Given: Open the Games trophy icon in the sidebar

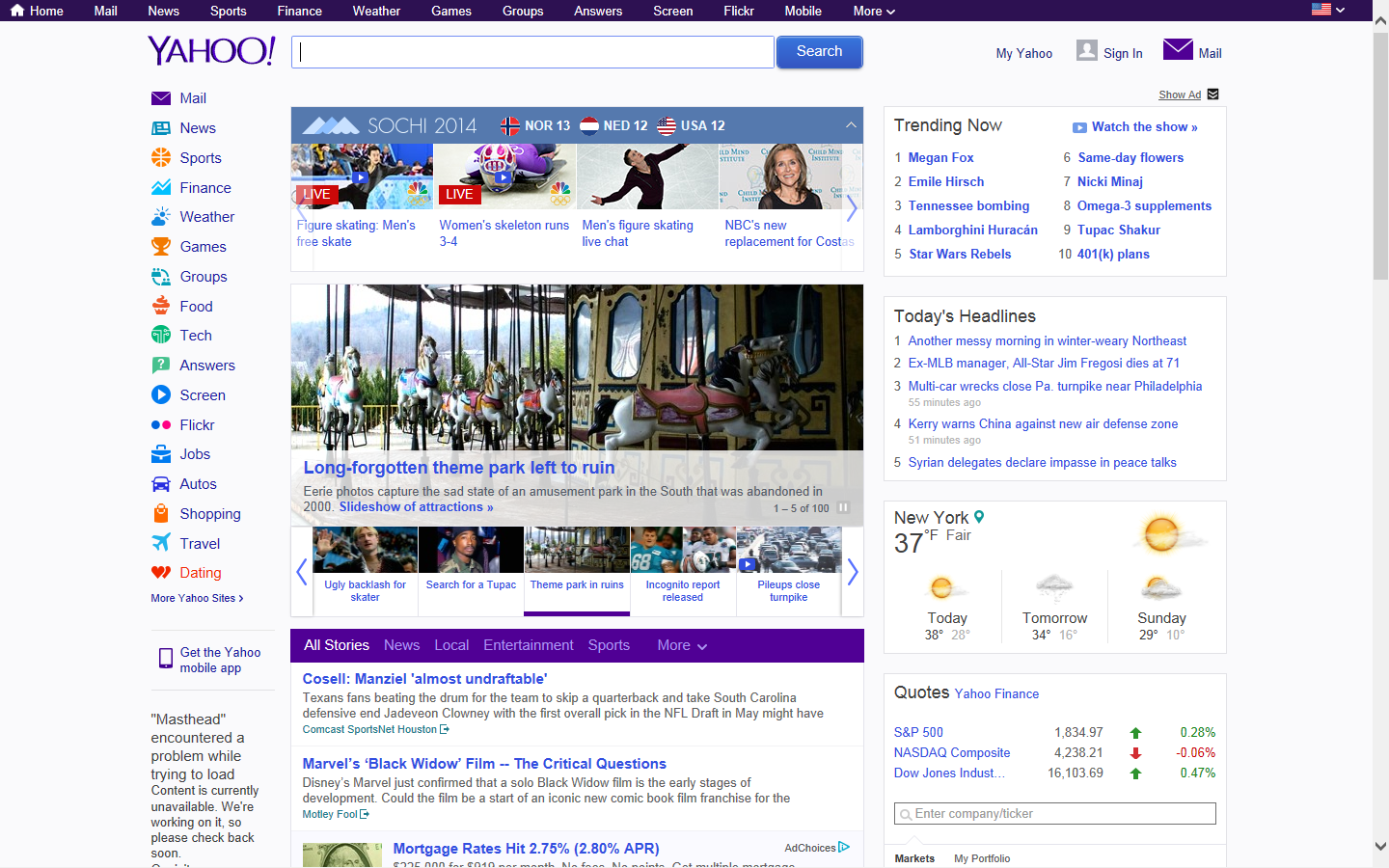Looking at the screenshot, I should click(161, 247).
